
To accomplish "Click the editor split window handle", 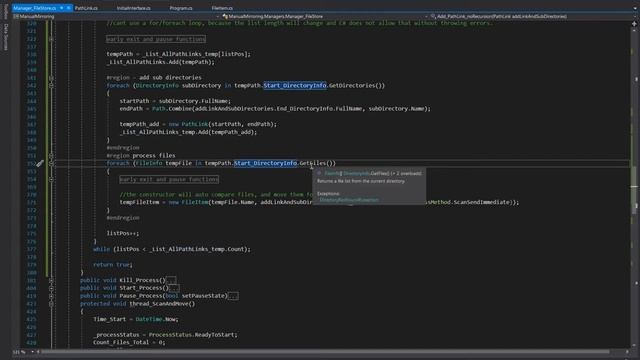I will point(635,24).
